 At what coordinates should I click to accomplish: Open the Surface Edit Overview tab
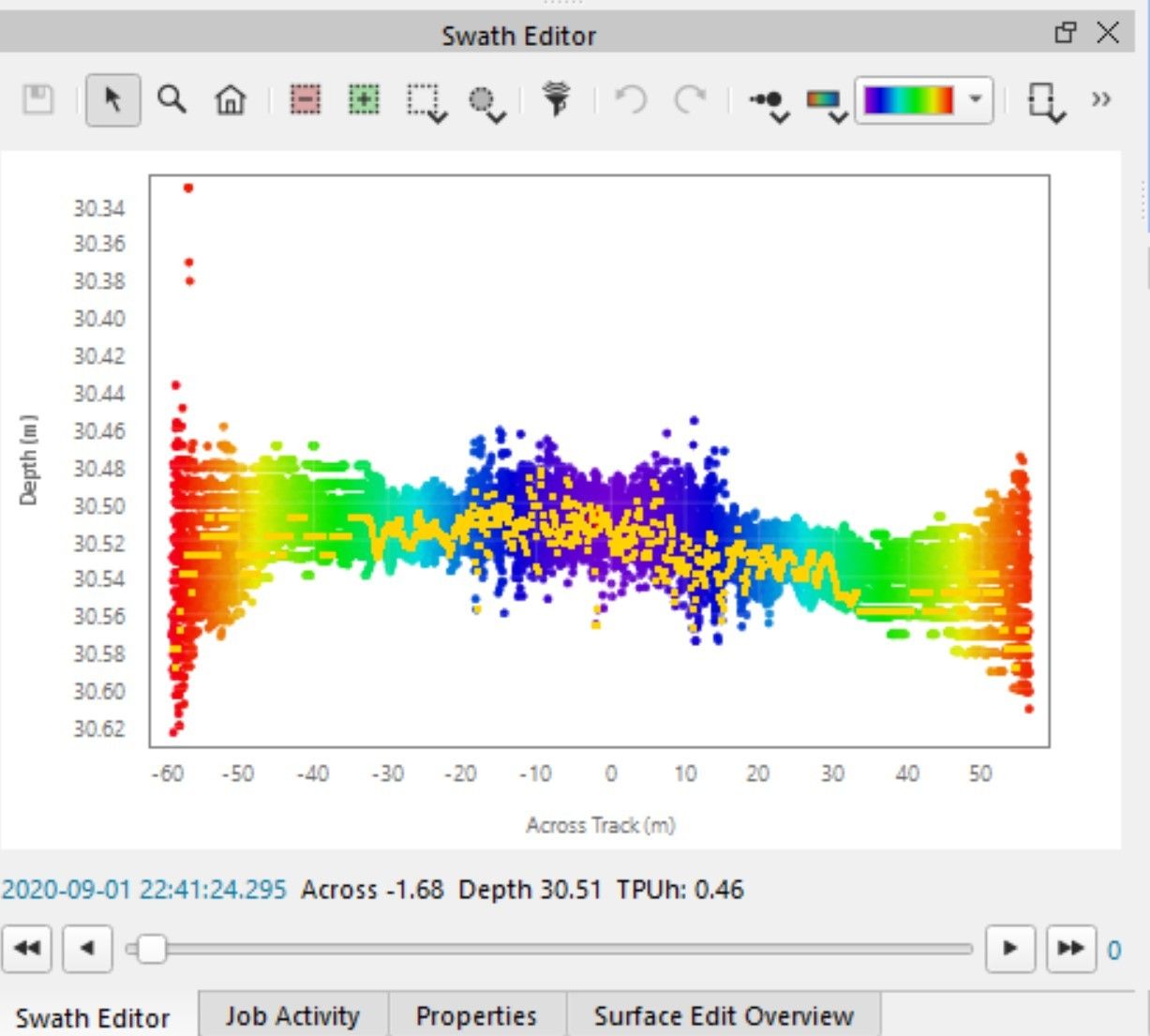tap(724, 1016)
